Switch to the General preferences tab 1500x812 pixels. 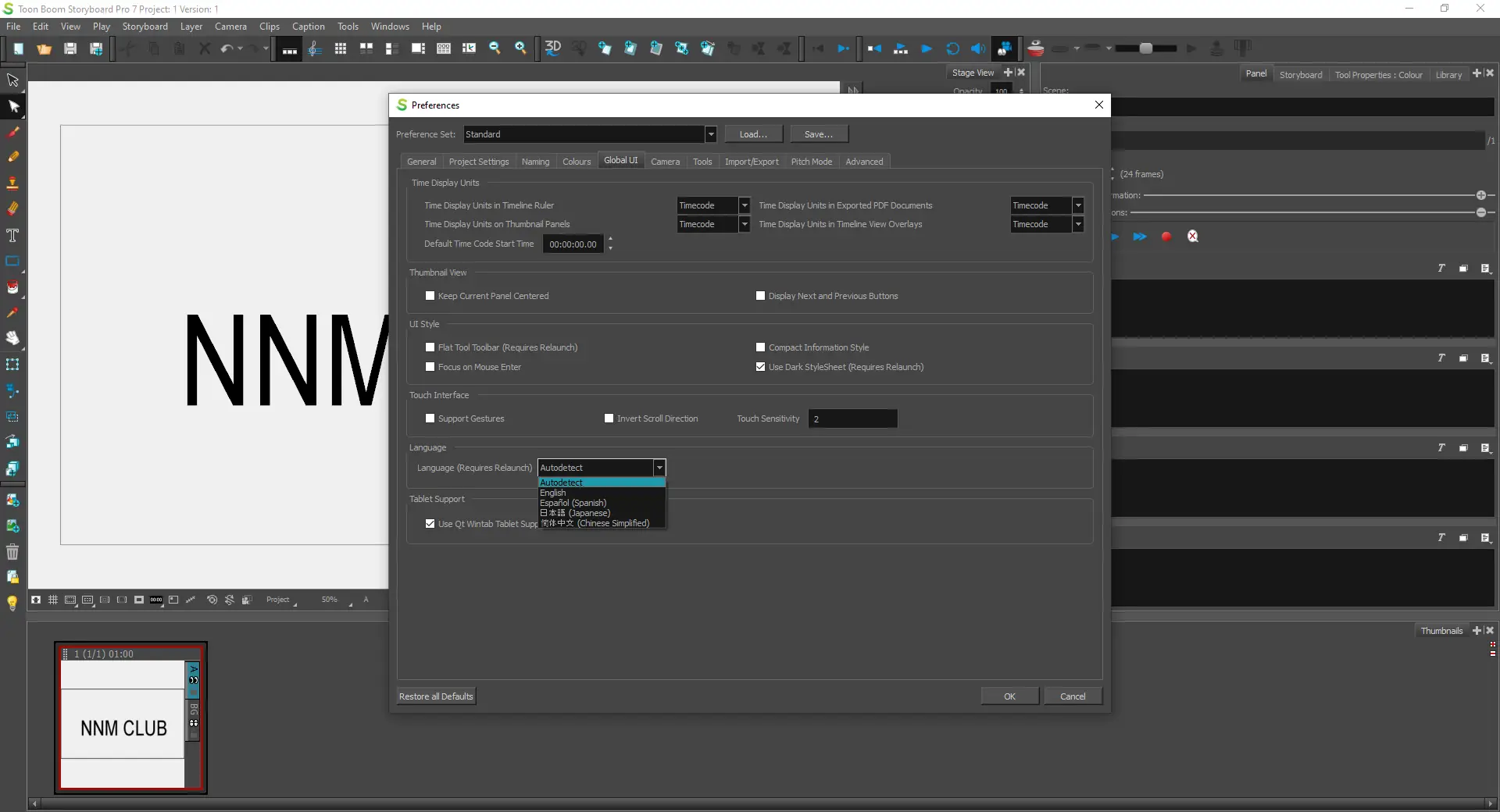click(421, 162)
